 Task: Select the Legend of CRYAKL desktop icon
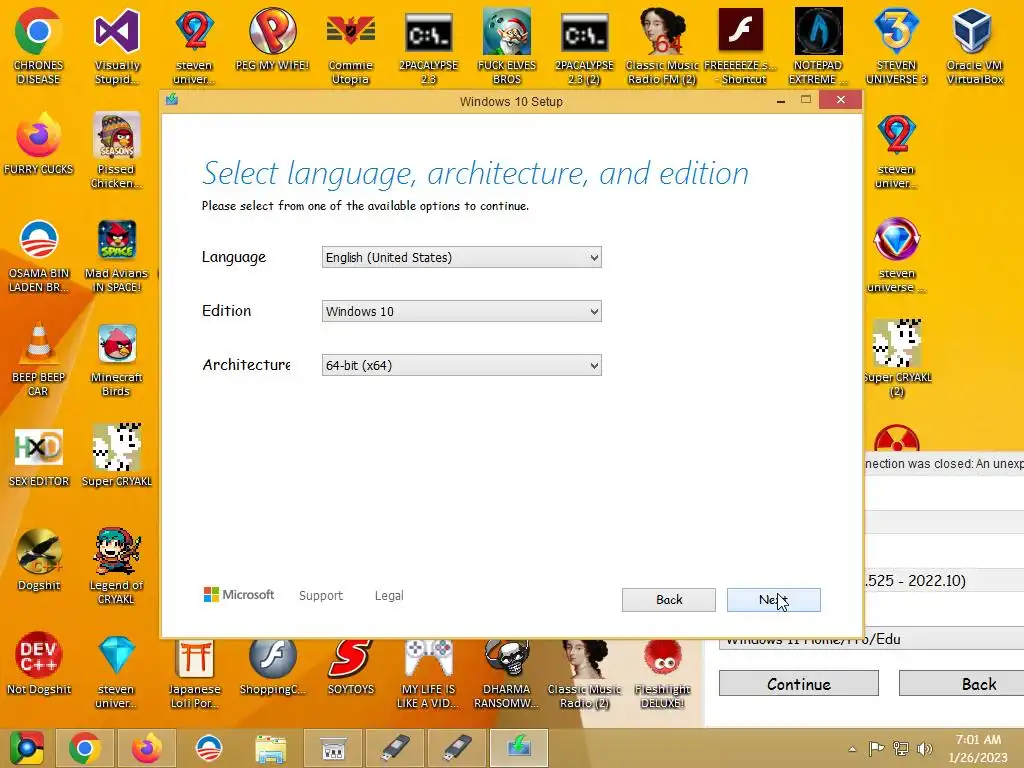pyautogui.click(x=117, y=566)
